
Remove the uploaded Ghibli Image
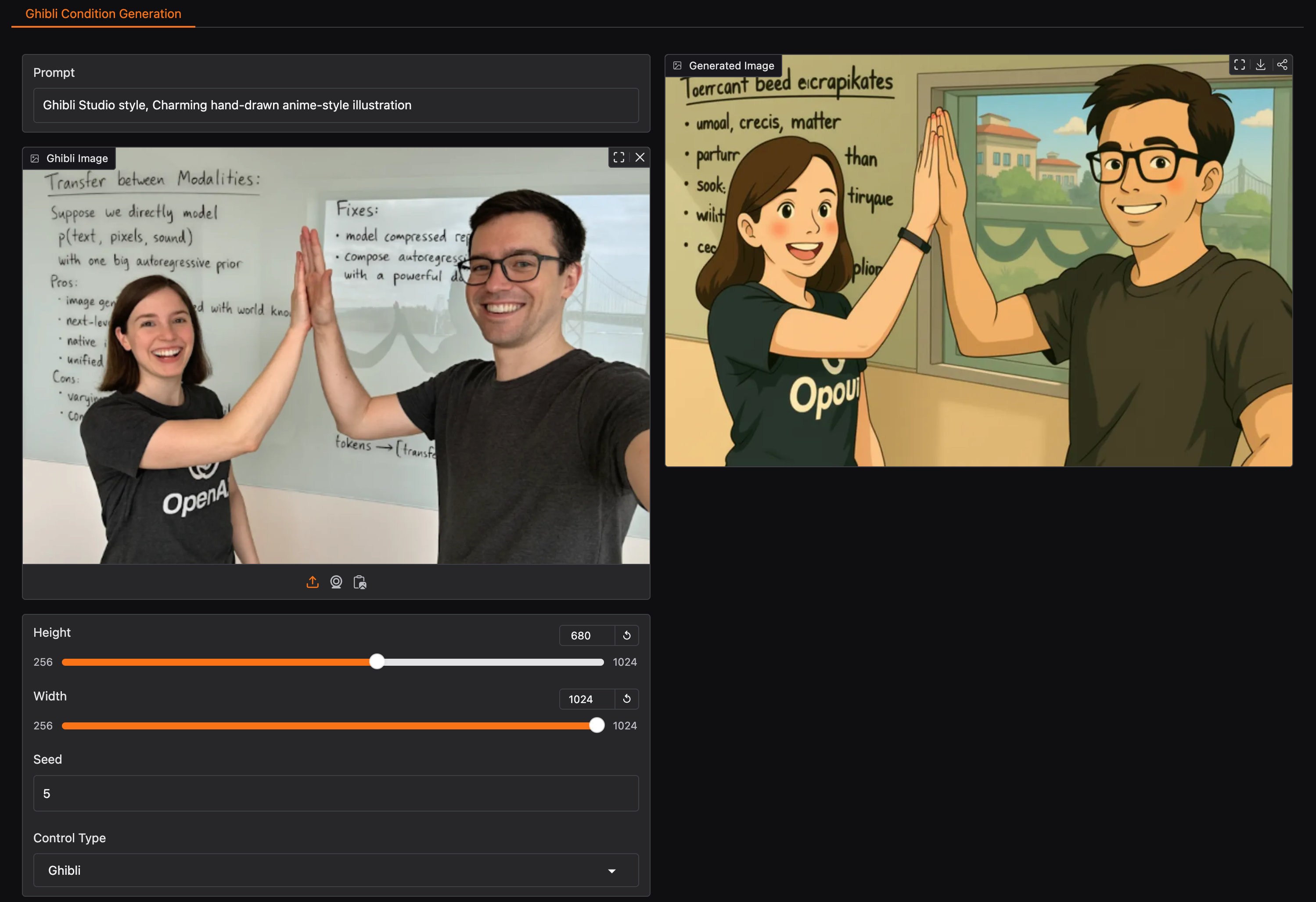(639, 158)
